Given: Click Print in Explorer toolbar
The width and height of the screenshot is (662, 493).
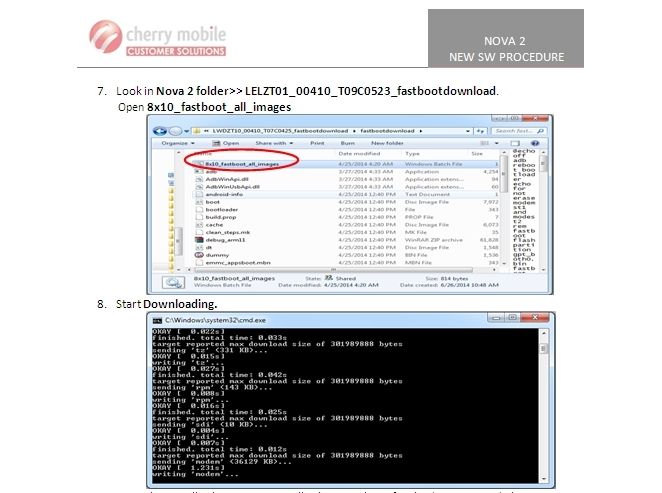Looking at the screenshot, I should [x=317, y=143].
